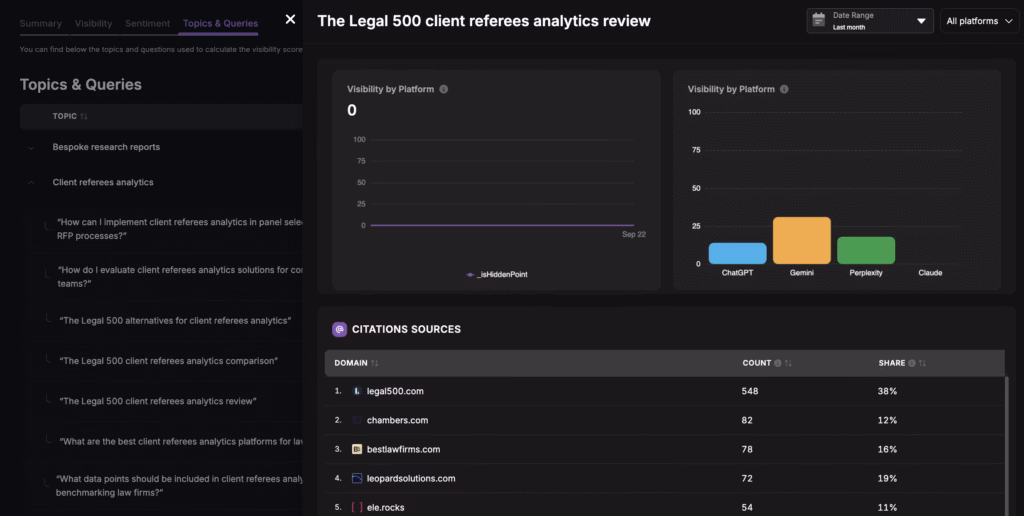Sort citations by Domain column

[375, 363]
